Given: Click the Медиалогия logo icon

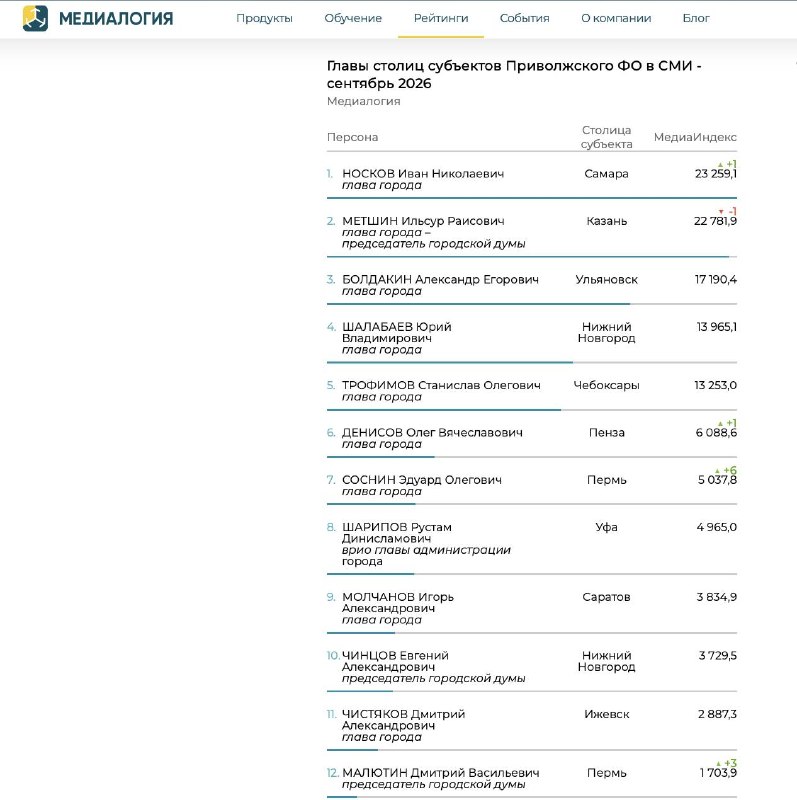Looking at the screenshot, I should coord(35,18).
